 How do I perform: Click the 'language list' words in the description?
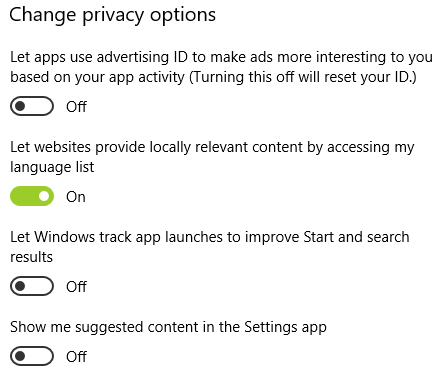[52, 167]
